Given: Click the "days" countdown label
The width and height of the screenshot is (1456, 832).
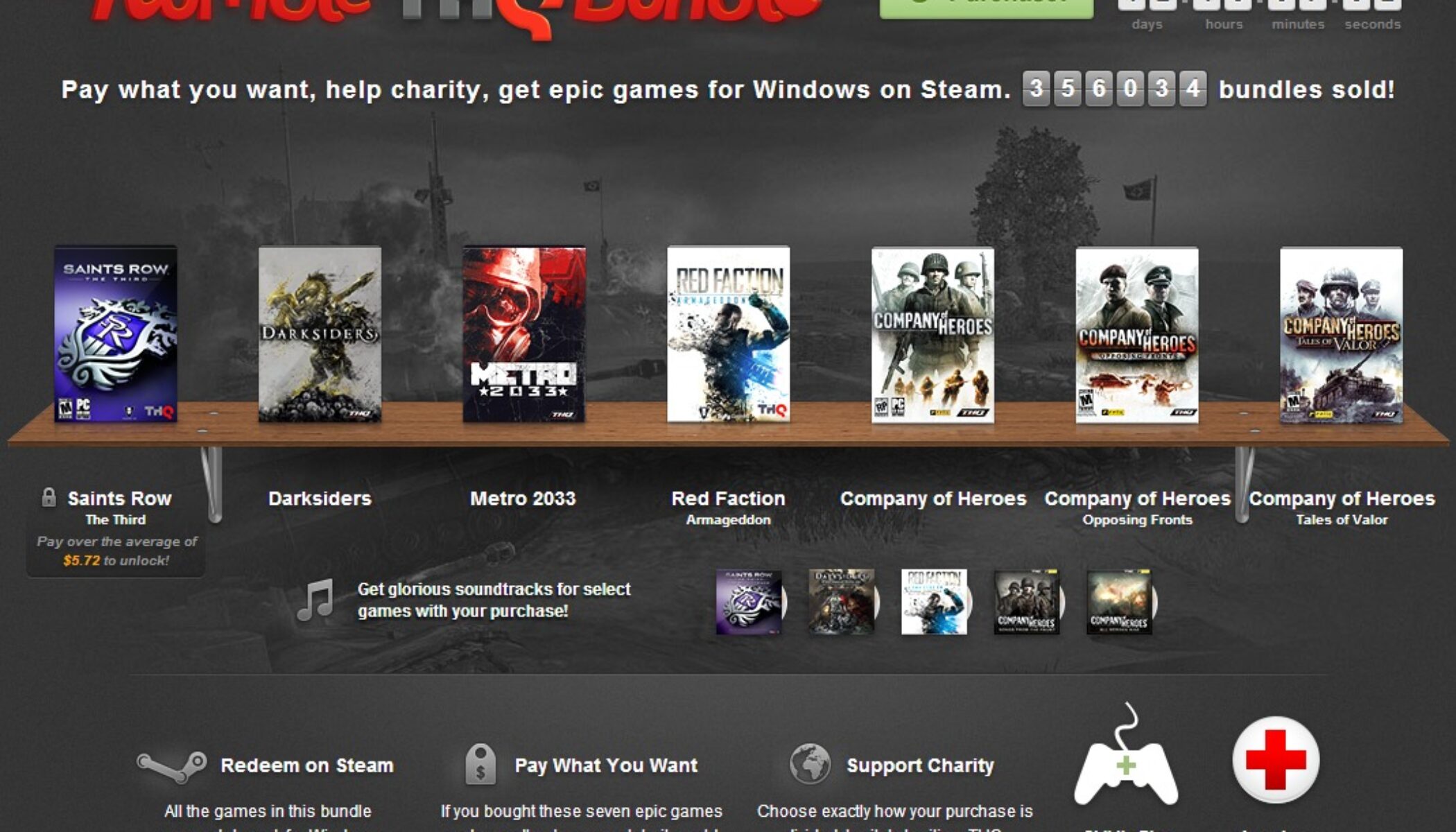Looking at the screenshot, I should point(1147,24).
